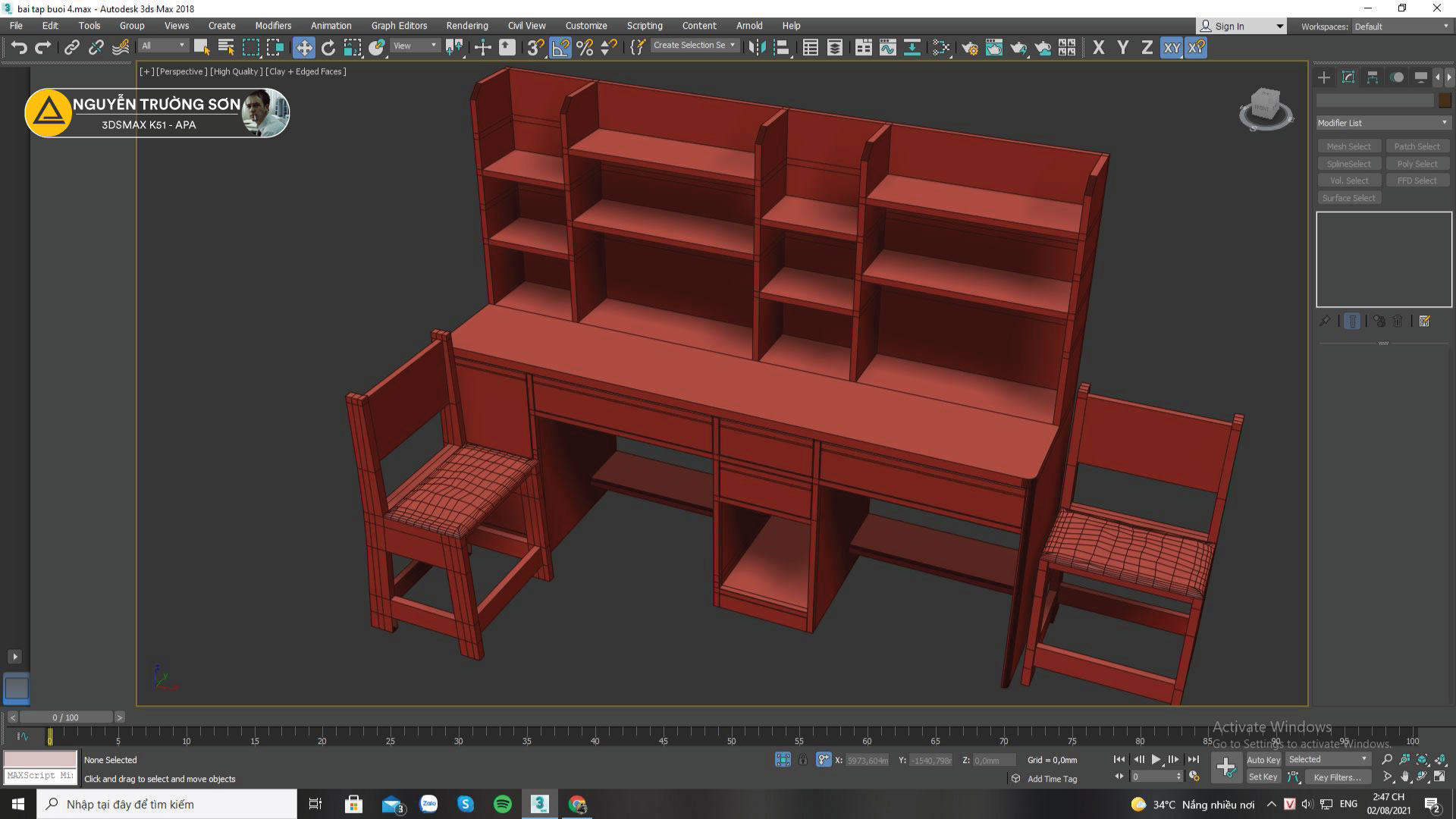The width and height of the screenshot is (1456, 819).
Task: Click the Undo arrow icon
Action: [19, 48]
